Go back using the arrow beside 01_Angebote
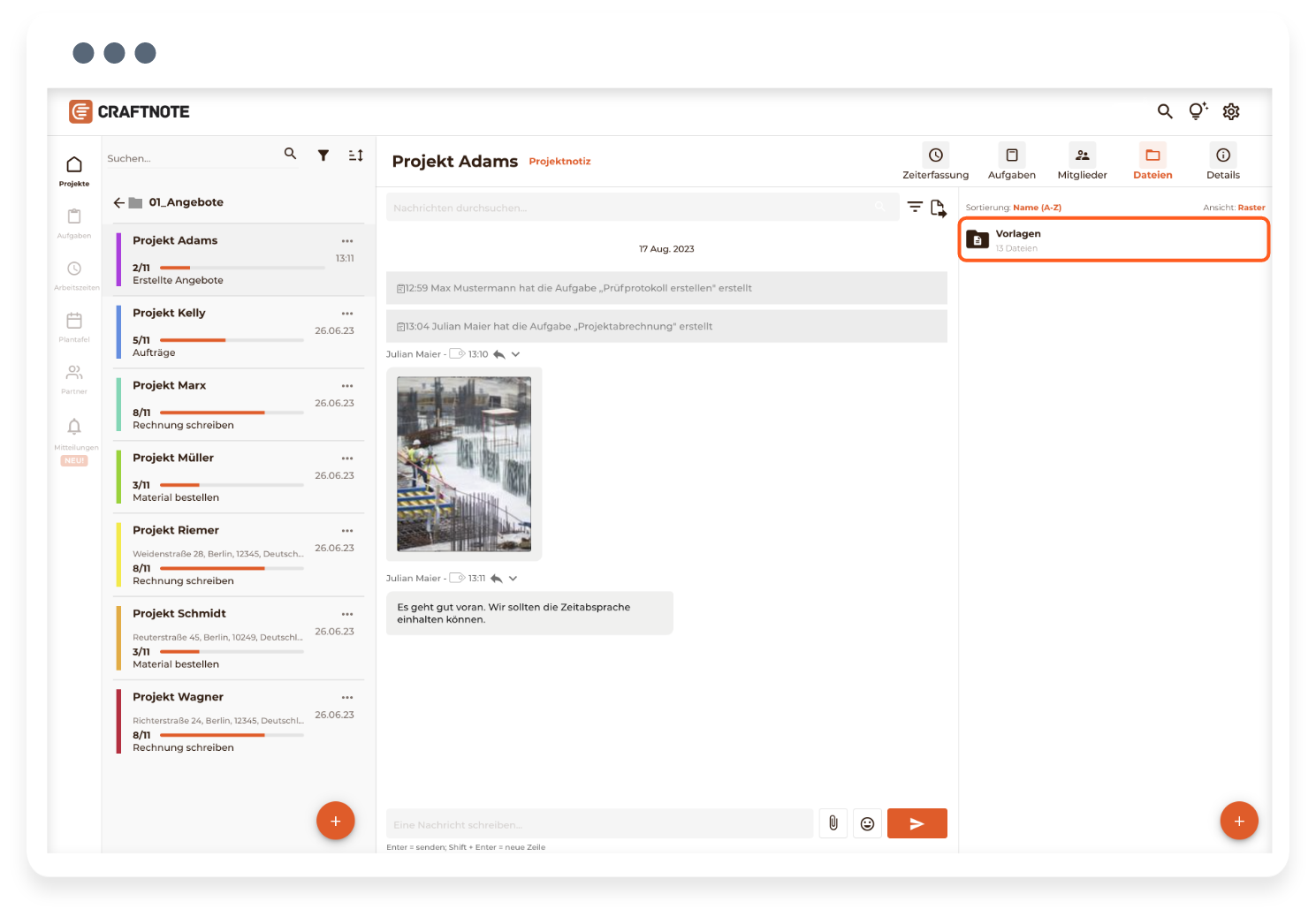This screenshot has width=1316, height=917. (x=119, y=202)
